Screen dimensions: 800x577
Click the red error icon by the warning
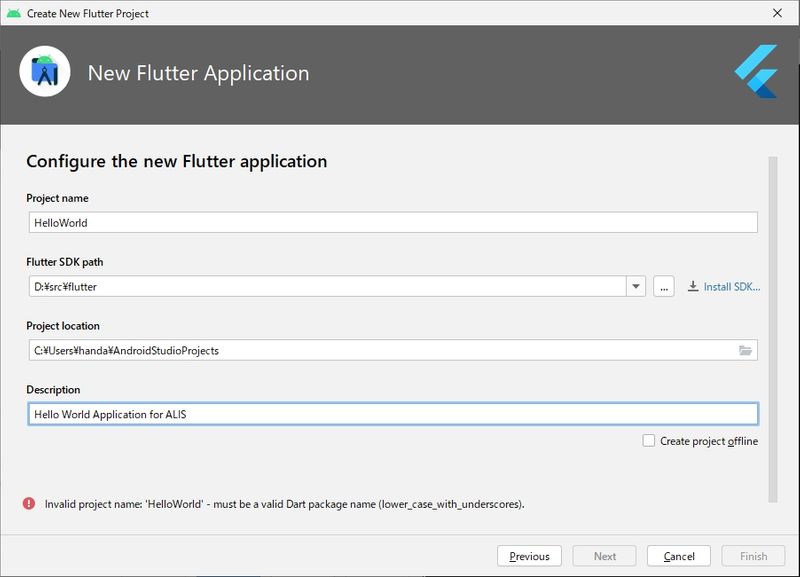point(28,504)
